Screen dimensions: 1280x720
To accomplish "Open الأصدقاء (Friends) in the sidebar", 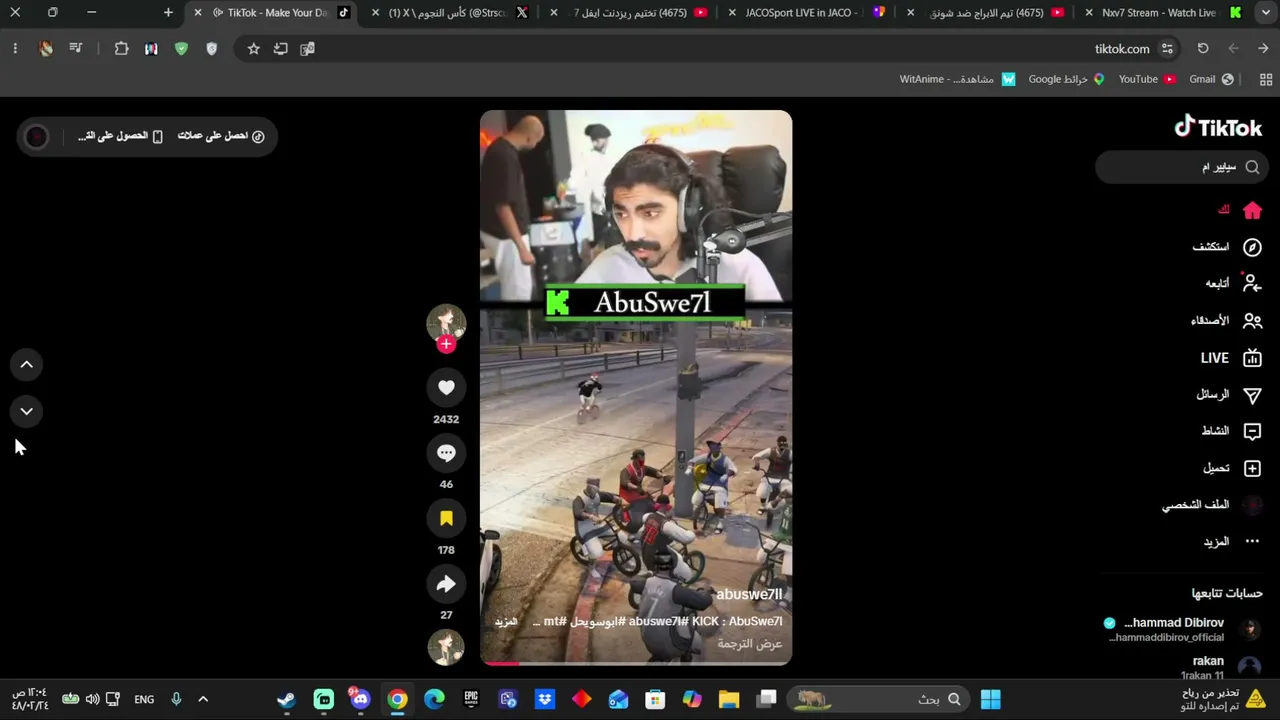I will click(x=1226, y=321).
